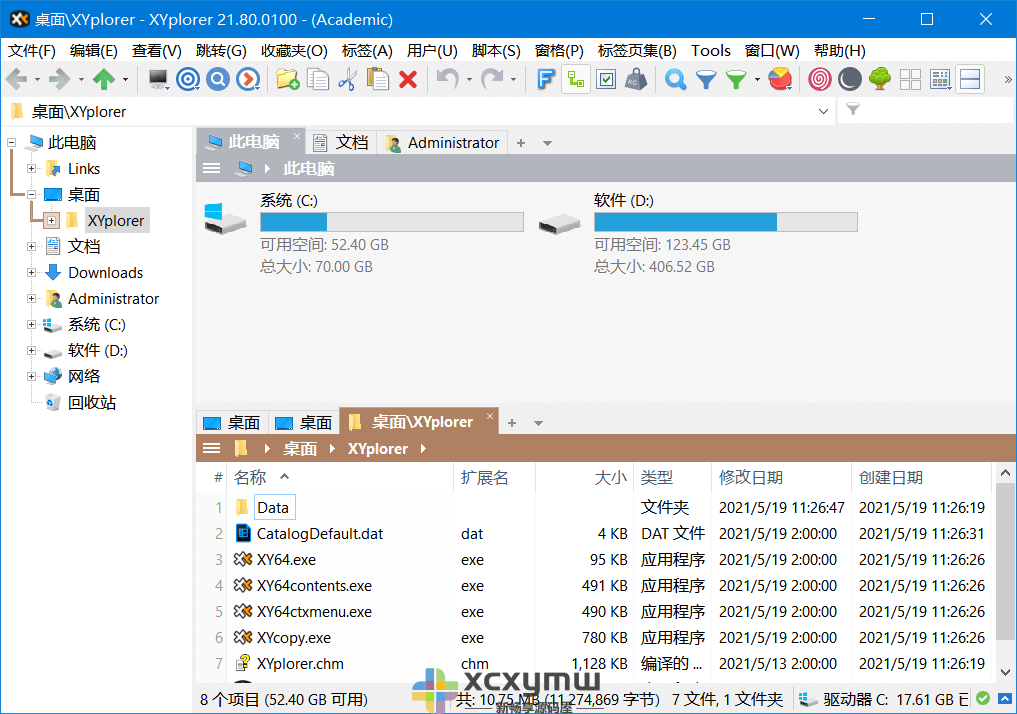This screenshot has height=714, width=1017.
Task: Click the spiral Spot and Jump icon
Action: point(819,81)
